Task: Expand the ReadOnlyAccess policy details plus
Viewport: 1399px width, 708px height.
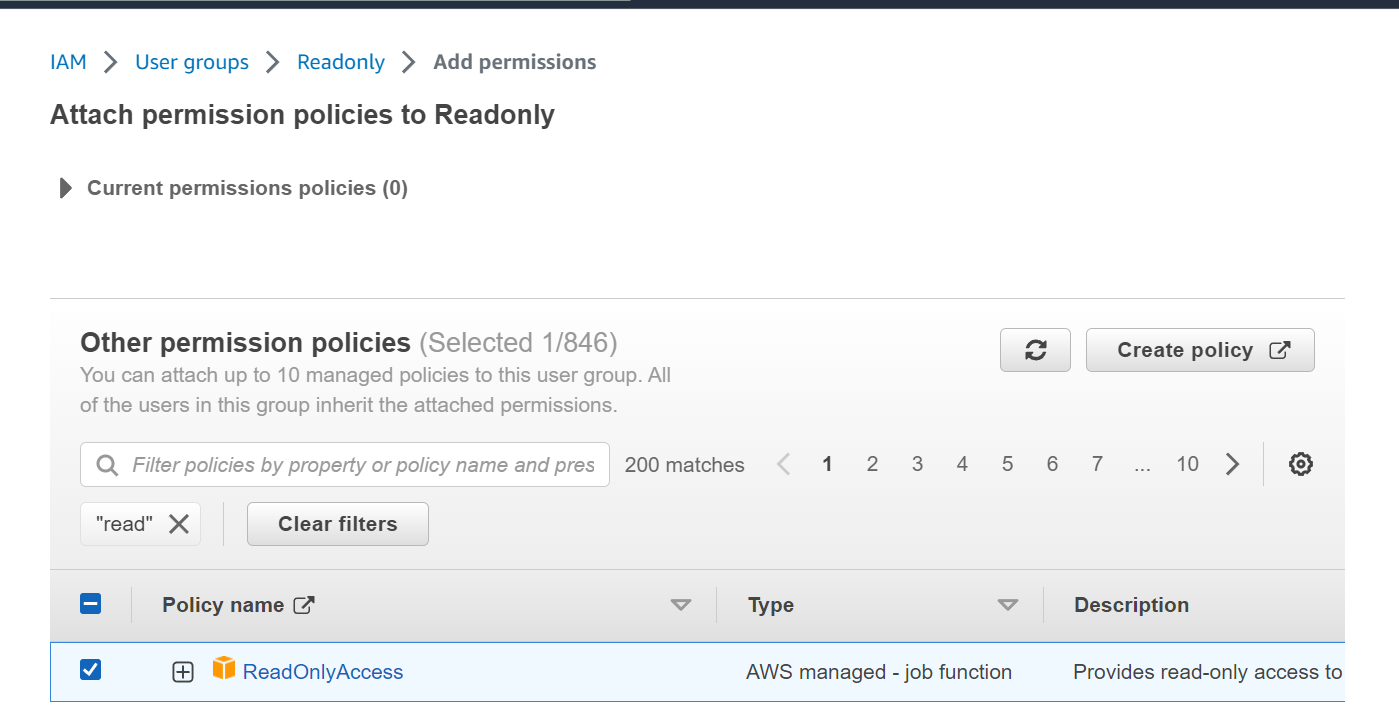Action: [182, 672]
